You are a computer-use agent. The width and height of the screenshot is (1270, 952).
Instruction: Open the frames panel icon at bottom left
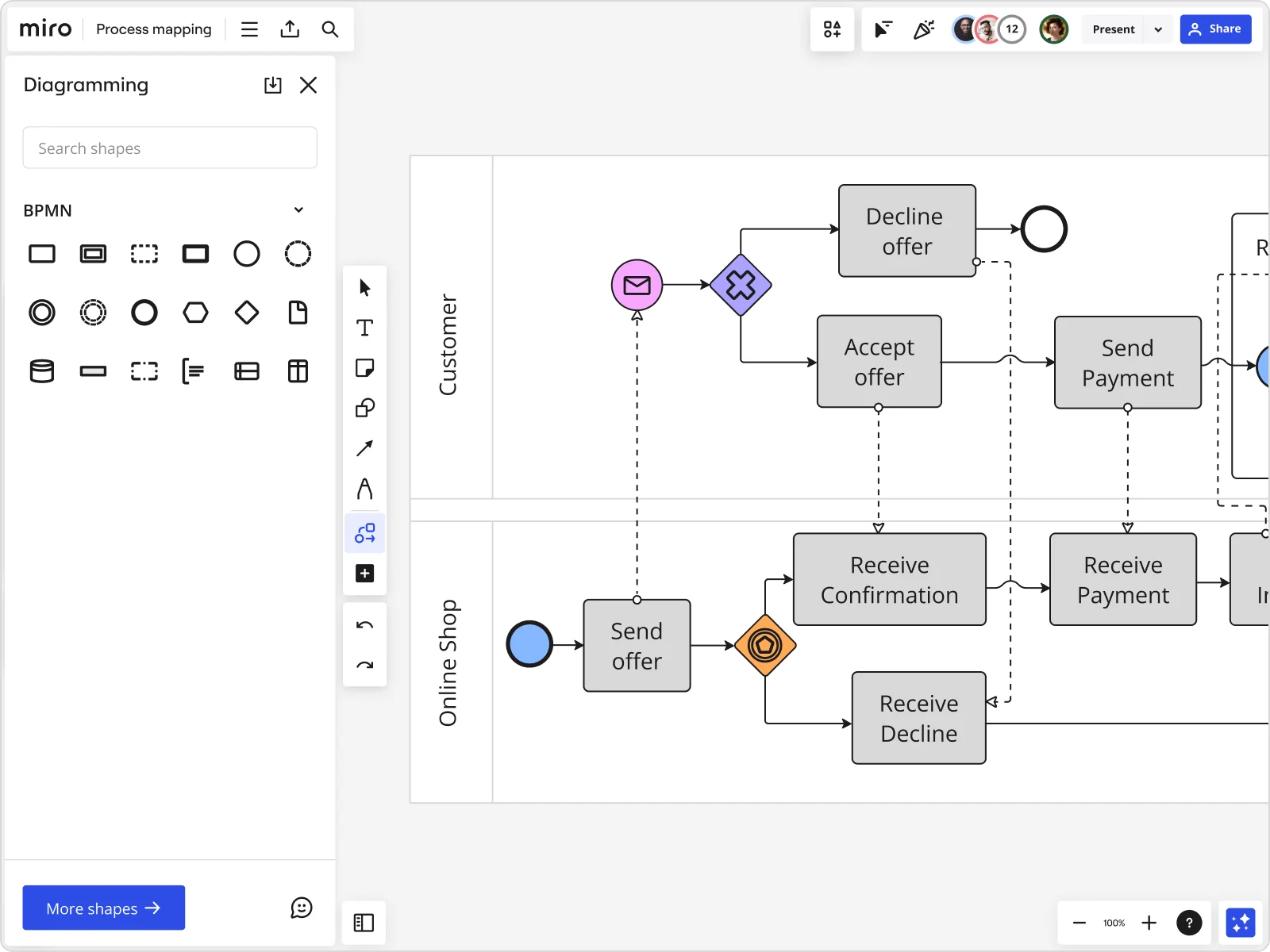click(364, 923)
